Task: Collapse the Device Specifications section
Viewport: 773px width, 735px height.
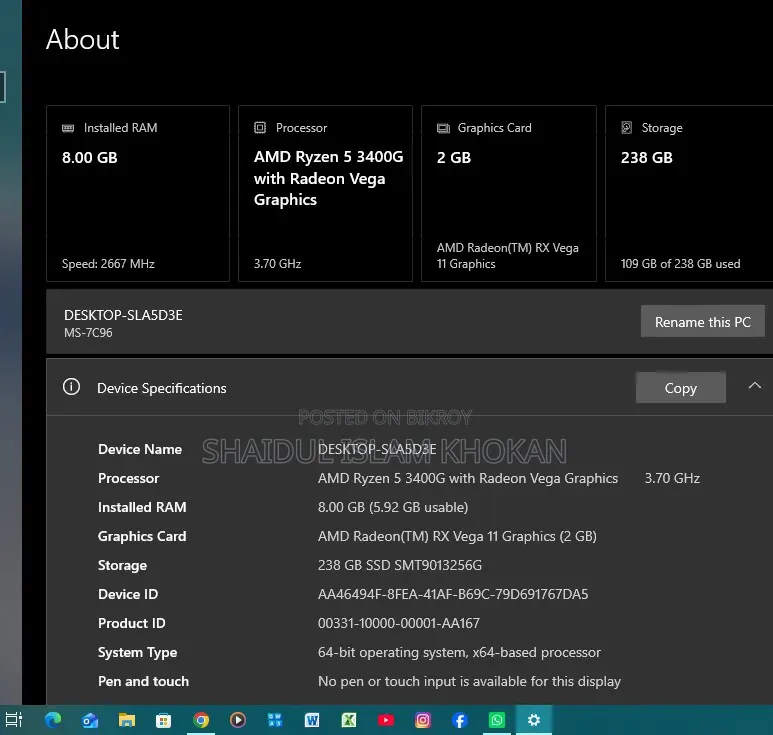Action: tap(754, 386)
